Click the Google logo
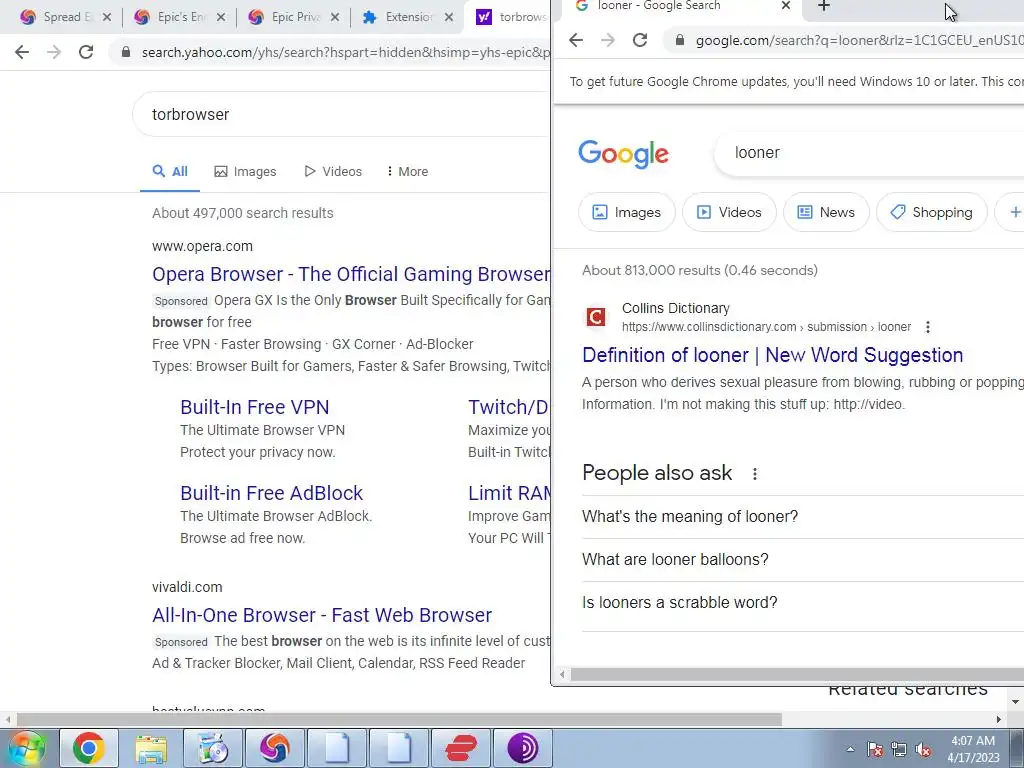Screen dimensions: 1024x768 pyautogui.click(x=623, y=154)
